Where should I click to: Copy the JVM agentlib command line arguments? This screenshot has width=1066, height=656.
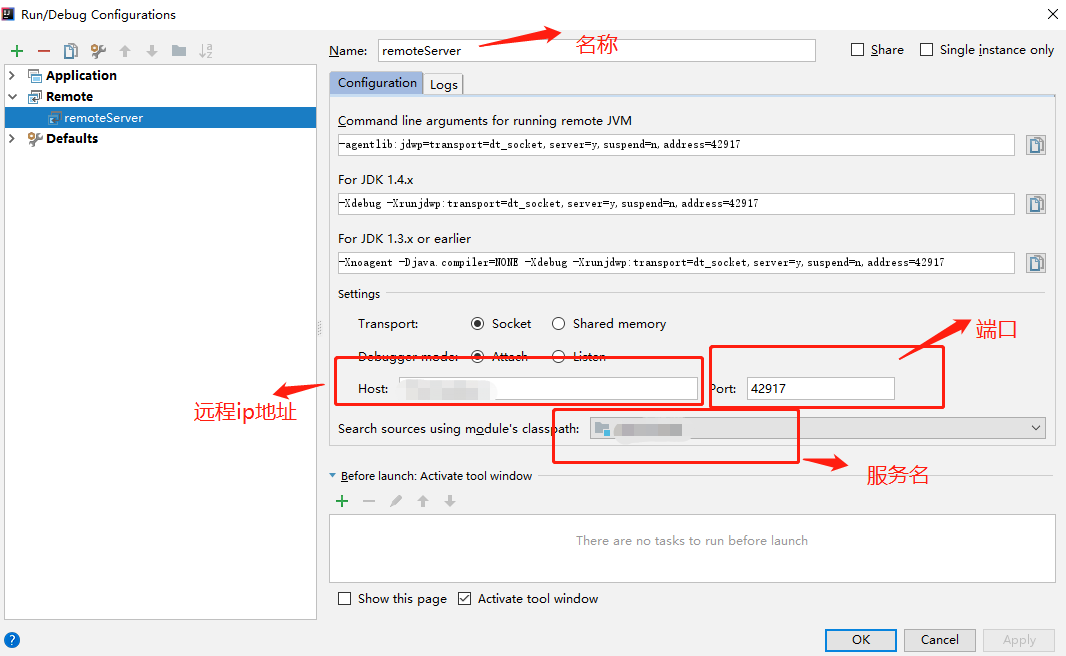1036,145
